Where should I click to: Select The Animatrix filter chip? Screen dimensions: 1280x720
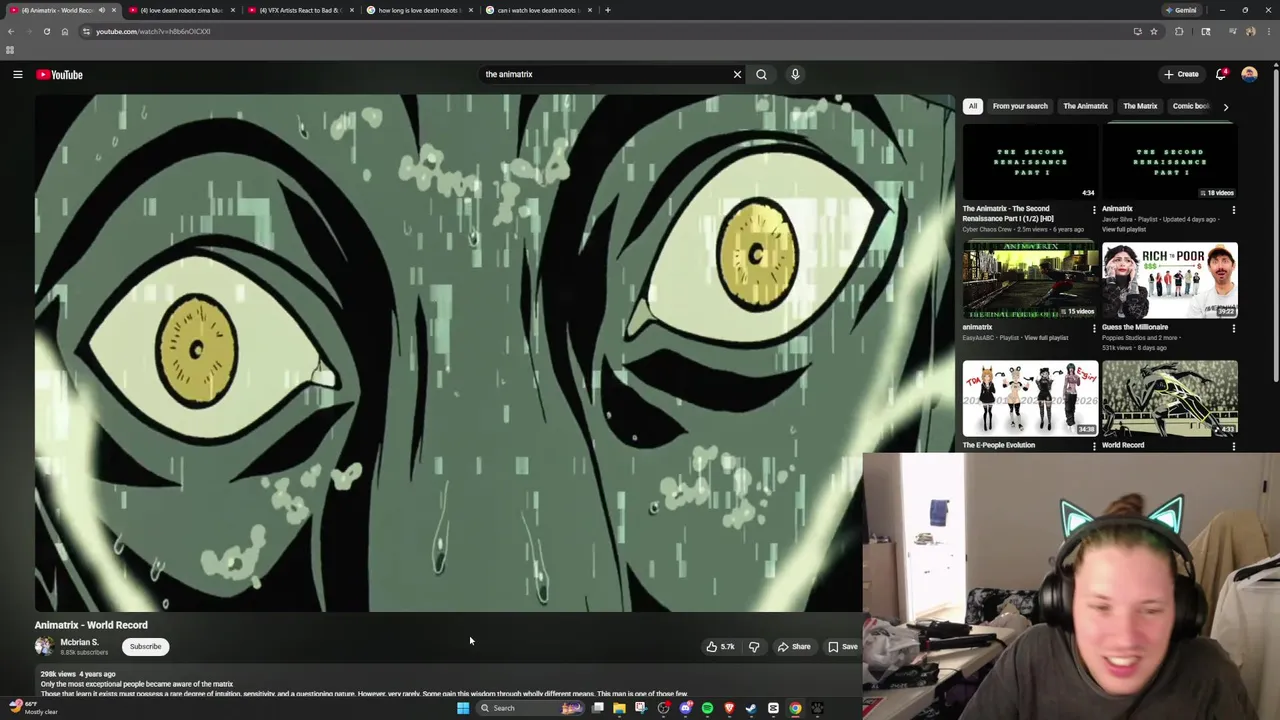point(1085,106)
